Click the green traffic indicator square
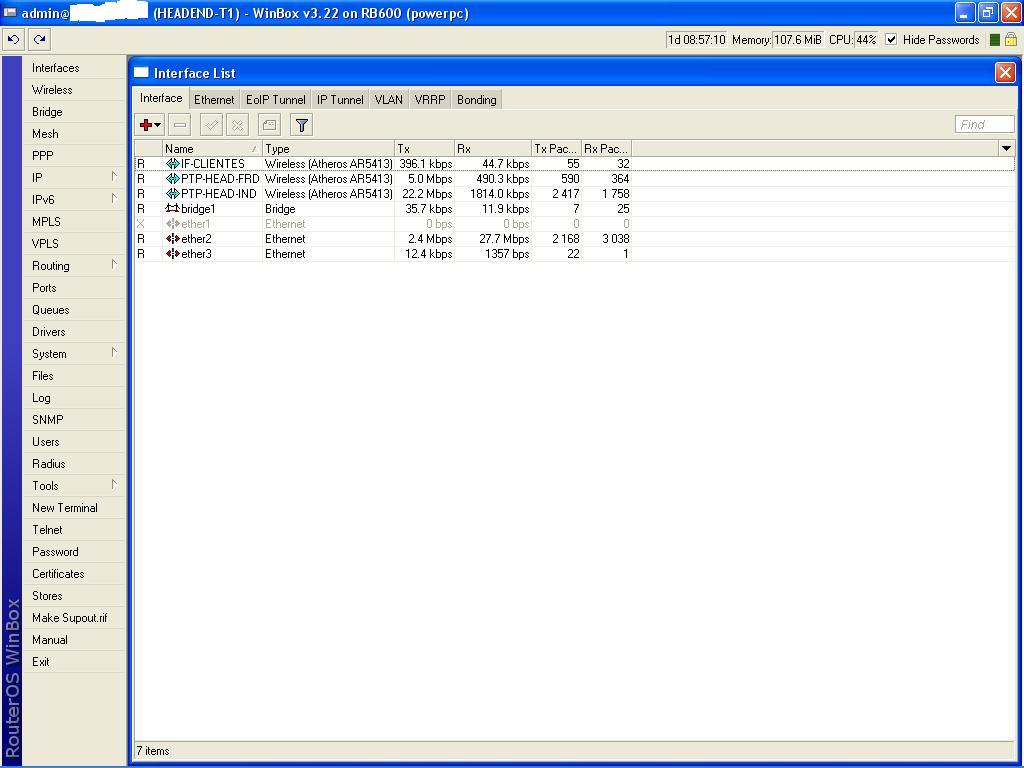The width and height of the screenshot is (1024, 768). click(x=995, y=40)
